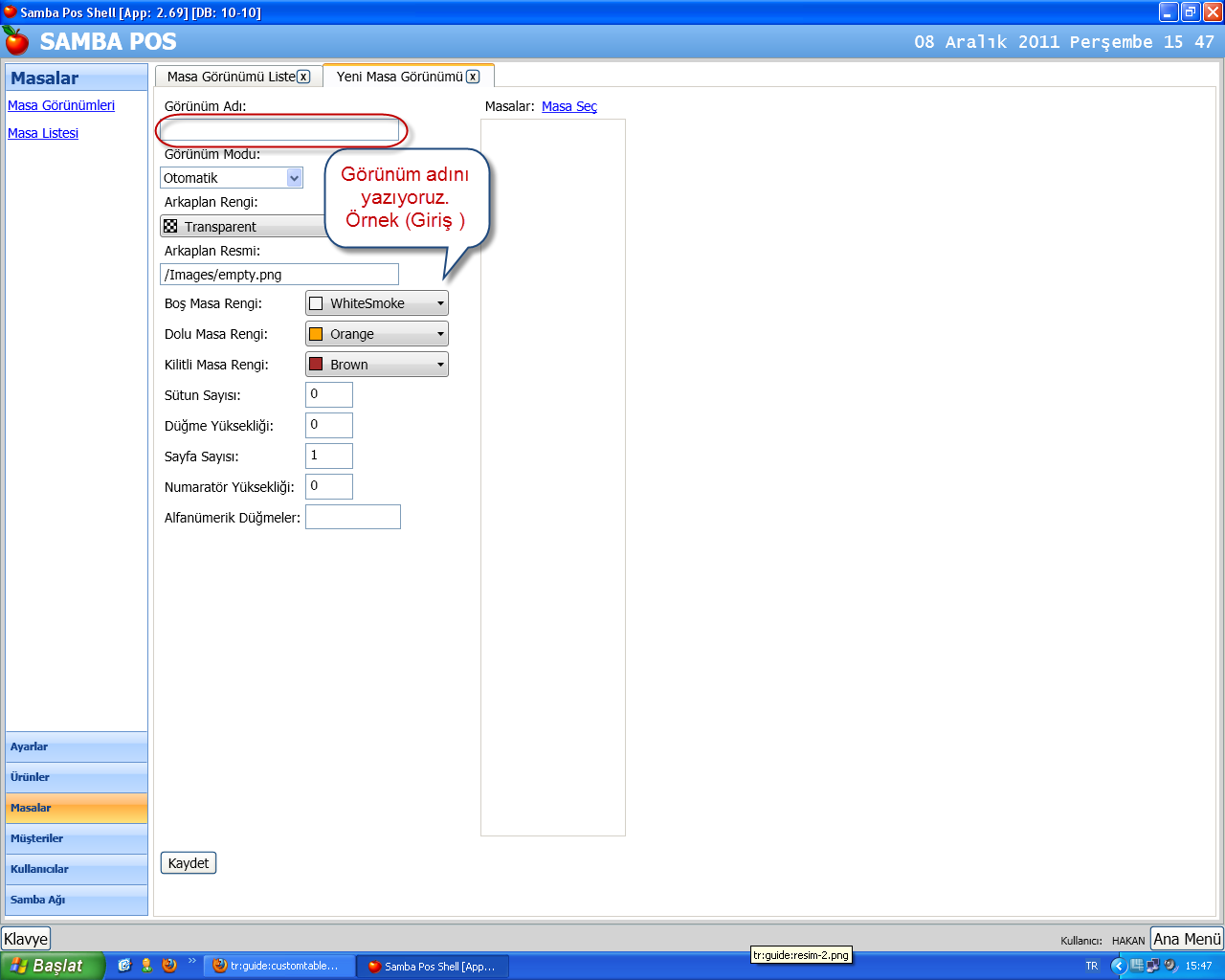Open the Messenger quick launch icon
The width and height of the screenshot is (1225, 980).
146,966
